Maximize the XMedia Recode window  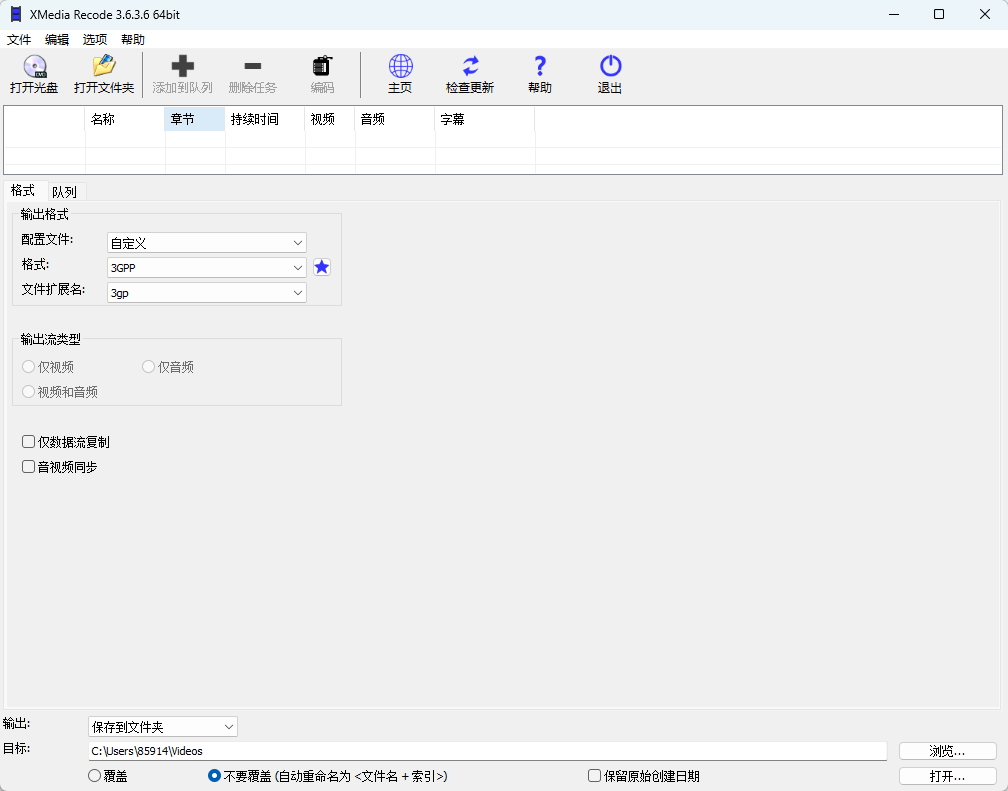coord(939,14)
